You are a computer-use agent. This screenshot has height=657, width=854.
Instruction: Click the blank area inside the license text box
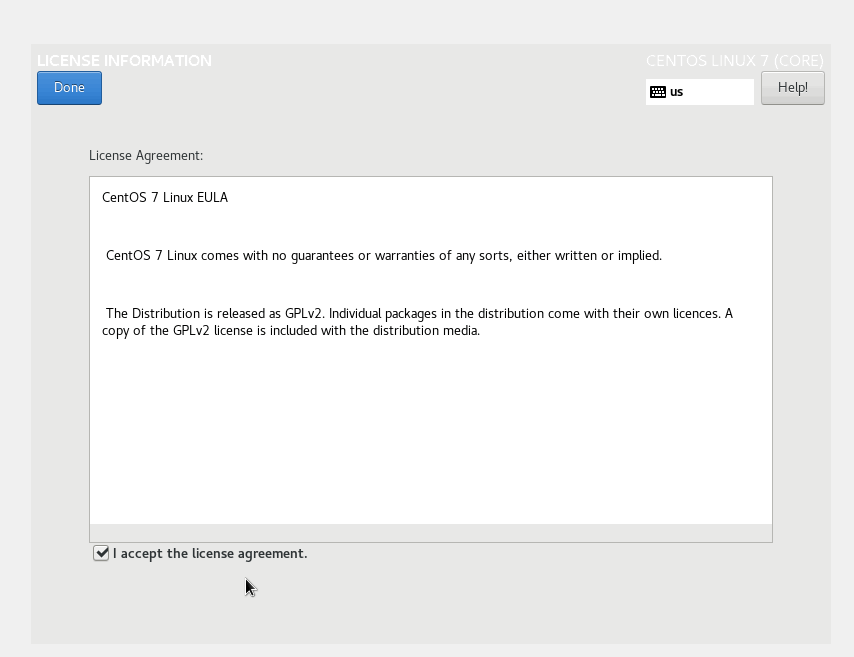pos(430,430)
